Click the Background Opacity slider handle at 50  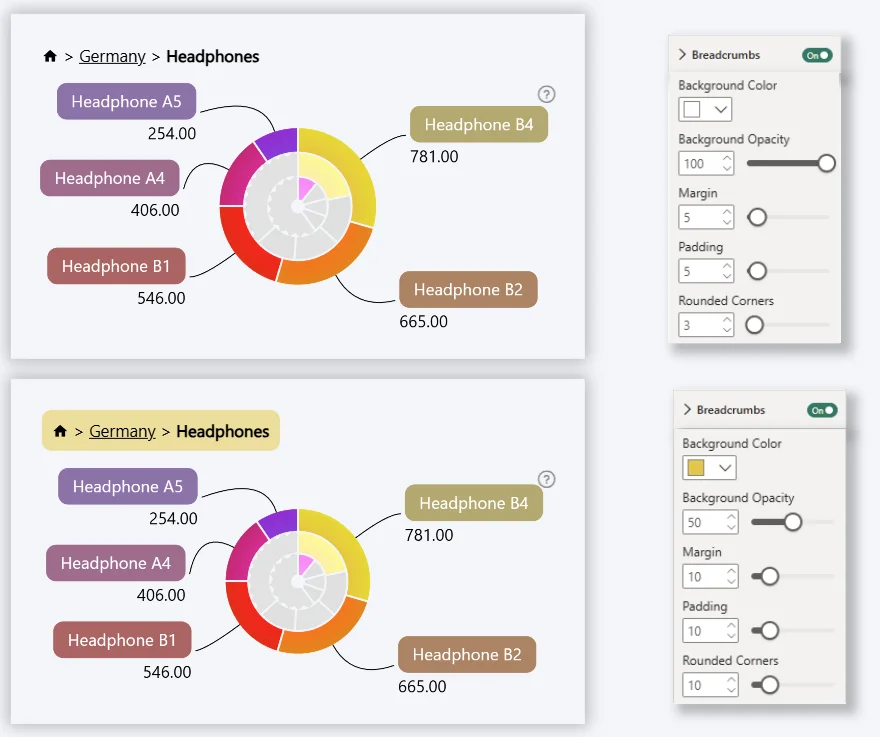[792, 521]
